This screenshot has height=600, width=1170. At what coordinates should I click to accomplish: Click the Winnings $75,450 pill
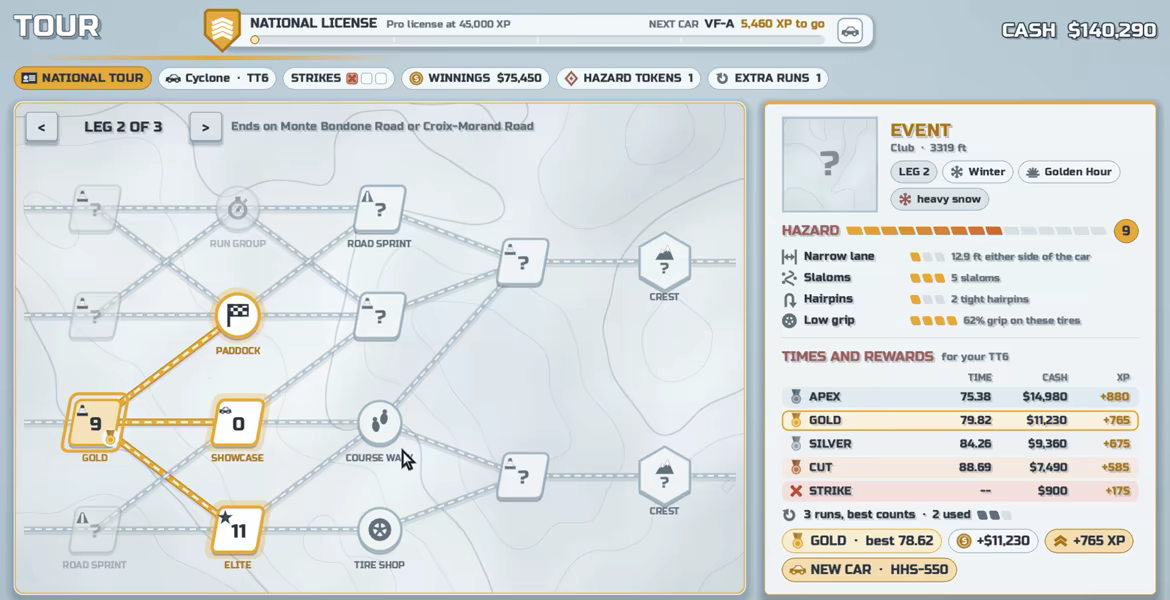click(475, 78)
